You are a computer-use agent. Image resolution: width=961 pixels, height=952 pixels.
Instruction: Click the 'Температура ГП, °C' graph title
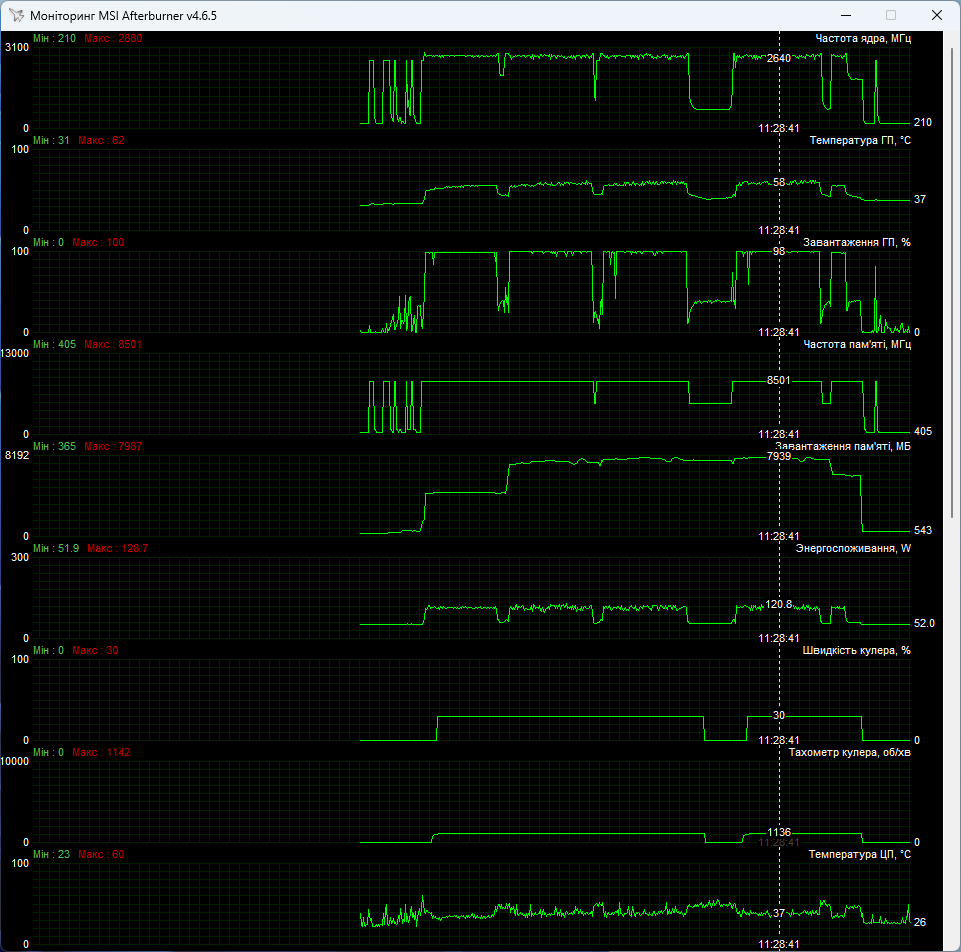tap(860, 140)
